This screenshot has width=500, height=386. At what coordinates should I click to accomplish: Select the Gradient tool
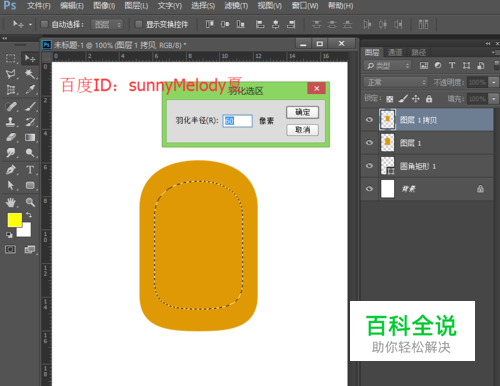(30, 137)
